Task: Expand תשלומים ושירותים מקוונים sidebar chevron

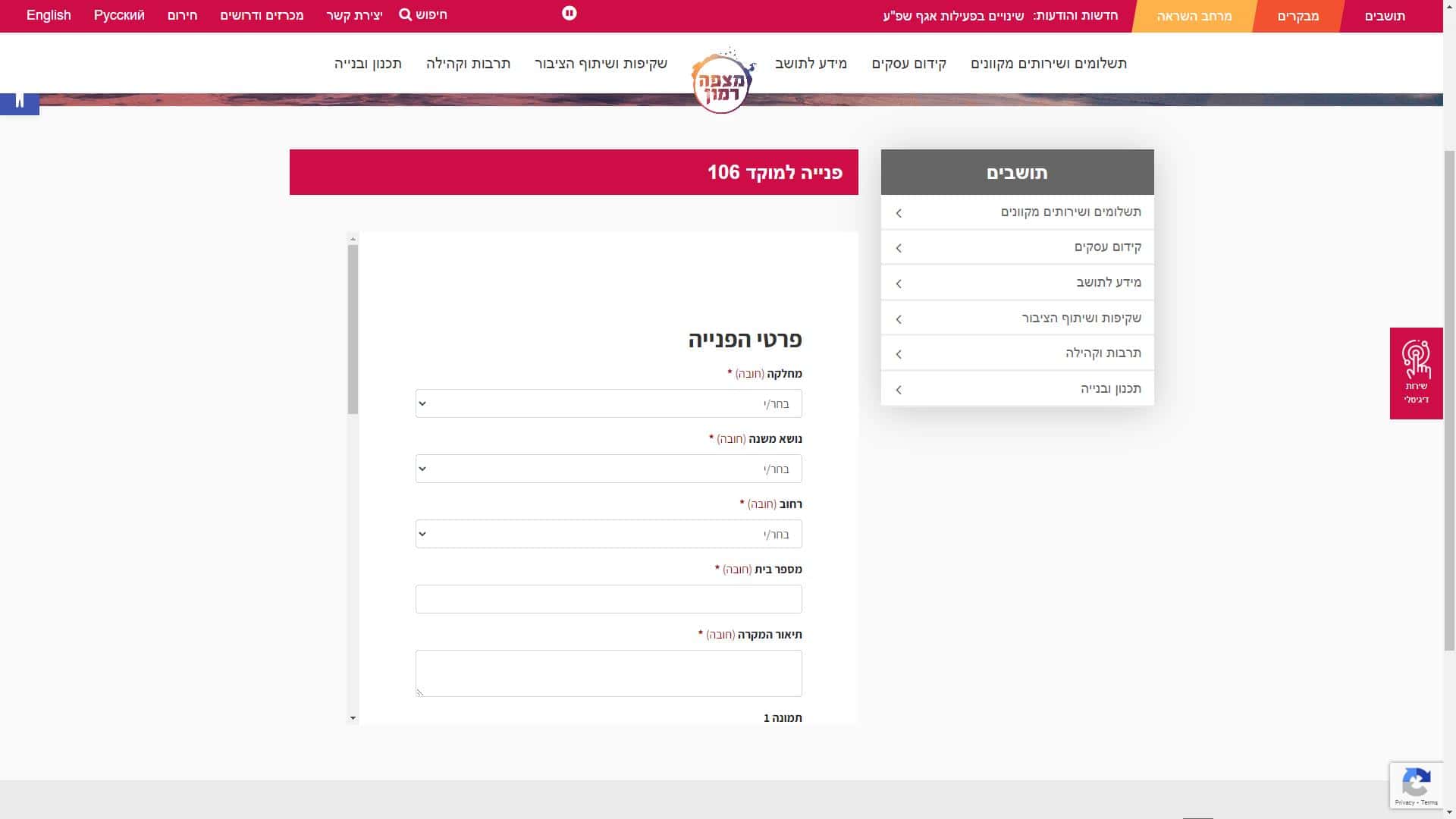Action: [899, 213]
